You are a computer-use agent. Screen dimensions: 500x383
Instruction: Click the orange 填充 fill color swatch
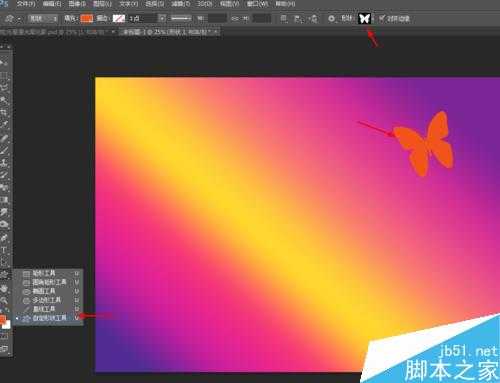(87, 19)
